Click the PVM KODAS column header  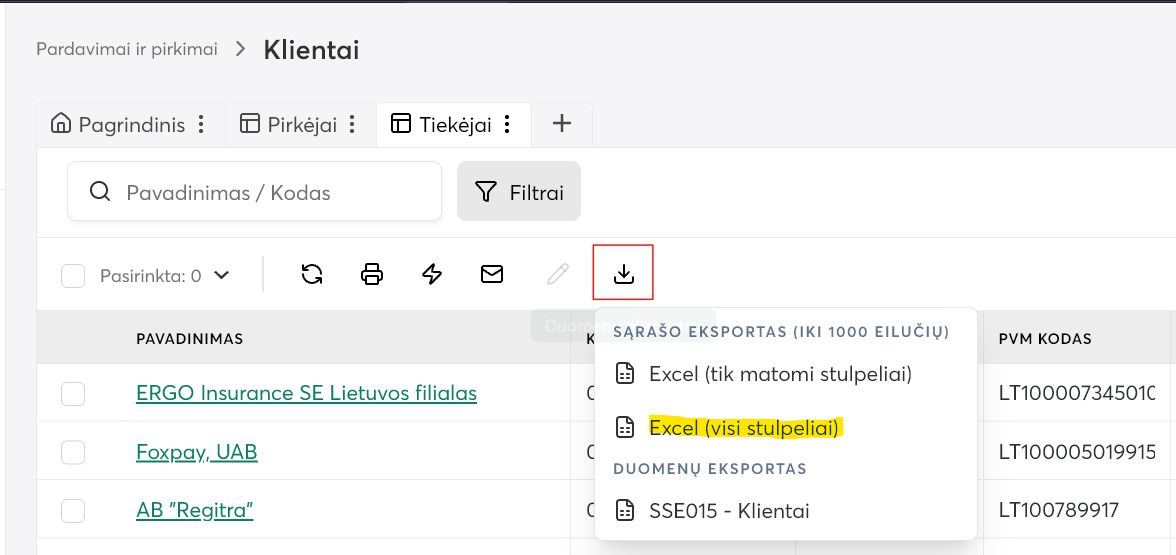(x=1045, y=339)
